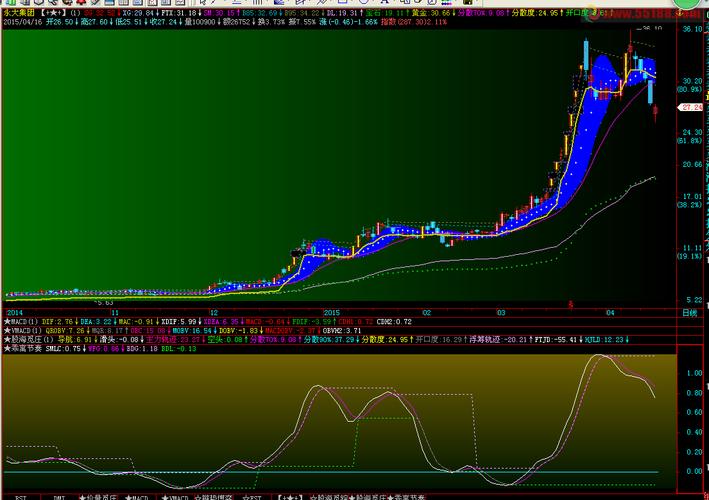Switch to the ★乖离节奏 bottom tab
Screen dimensions: 709x500
[406, 497]
